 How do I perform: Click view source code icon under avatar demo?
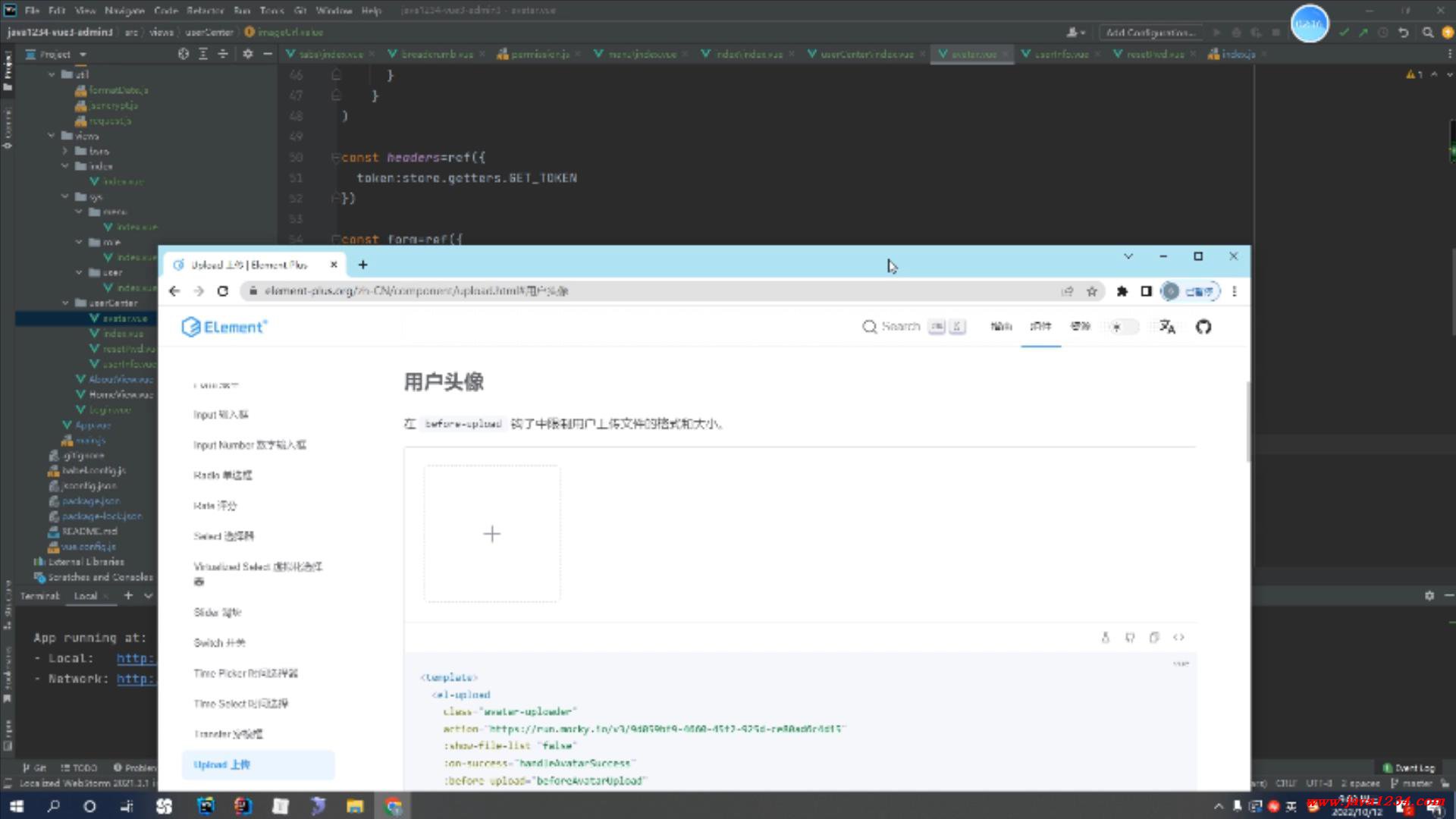point(1178,637)
